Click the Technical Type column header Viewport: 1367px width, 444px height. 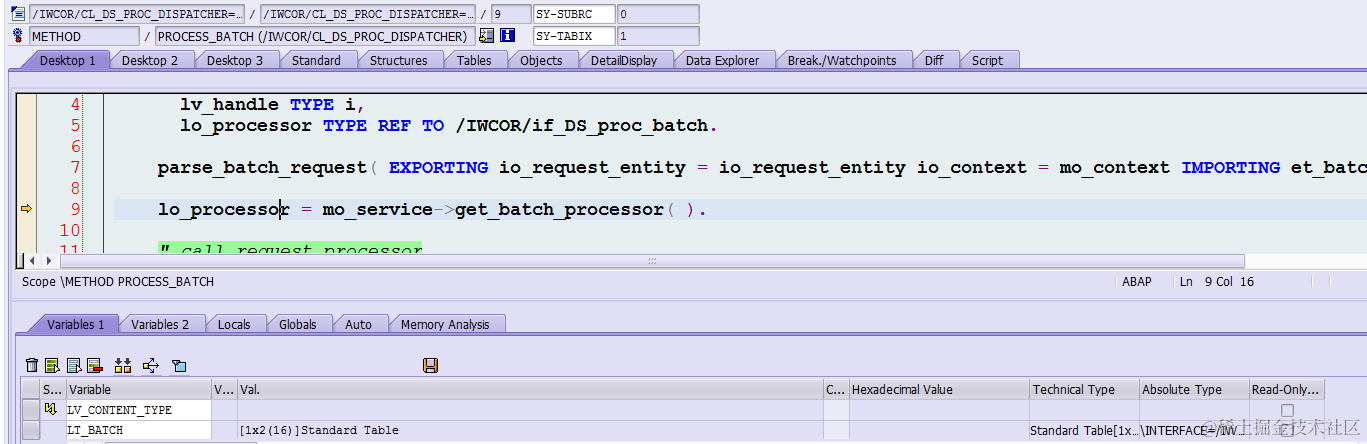(x=1084, y=390)
